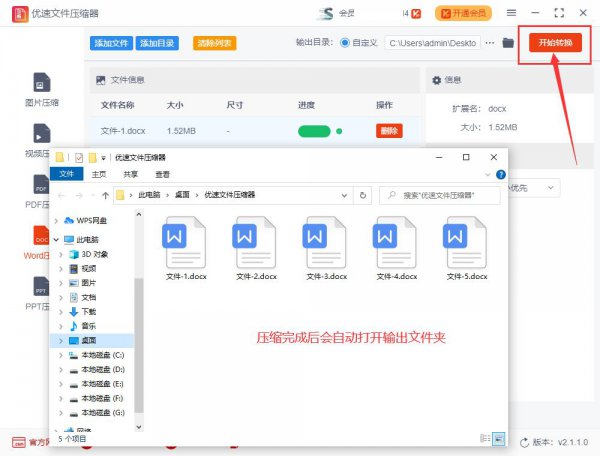Expand the 本地磁盘 (D:) tree node

point(61,370)
